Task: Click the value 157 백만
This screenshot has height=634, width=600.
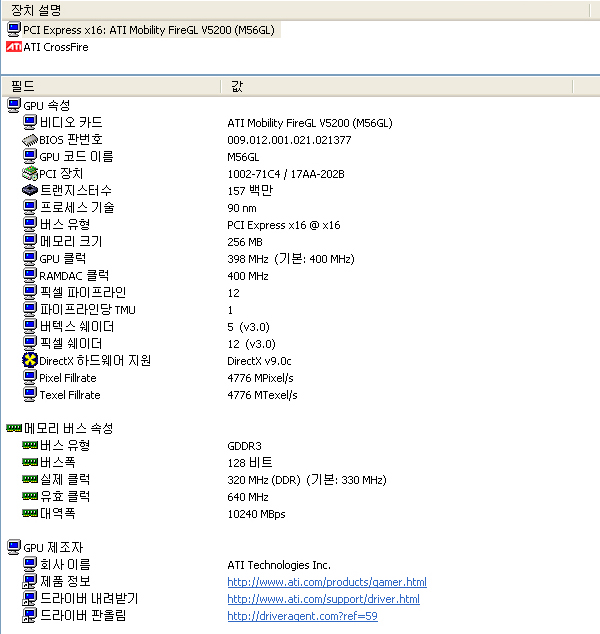Action: coord(250,190)
